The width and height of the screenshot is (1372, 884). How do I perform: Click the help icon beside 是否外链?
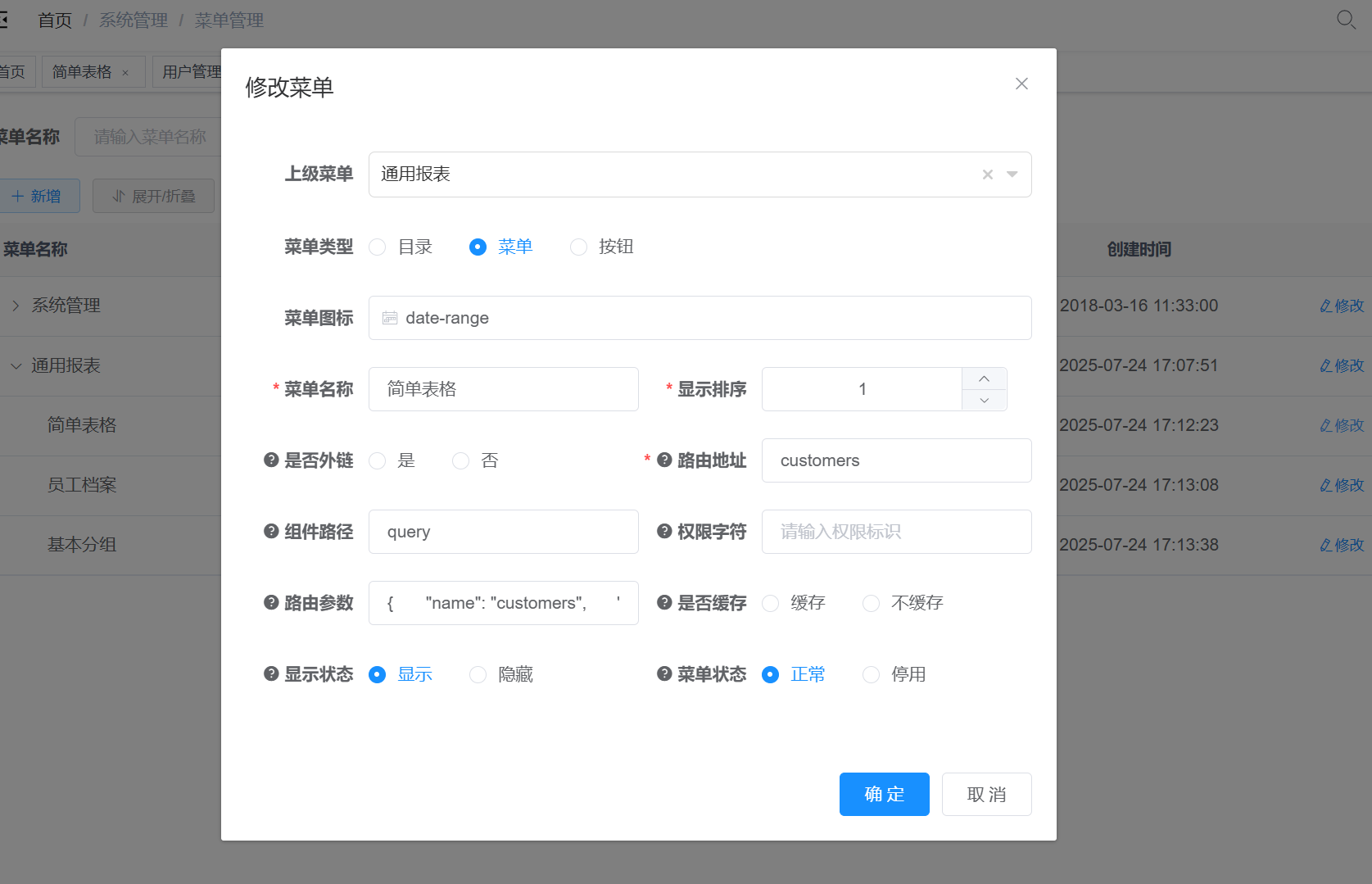point(271,460)
